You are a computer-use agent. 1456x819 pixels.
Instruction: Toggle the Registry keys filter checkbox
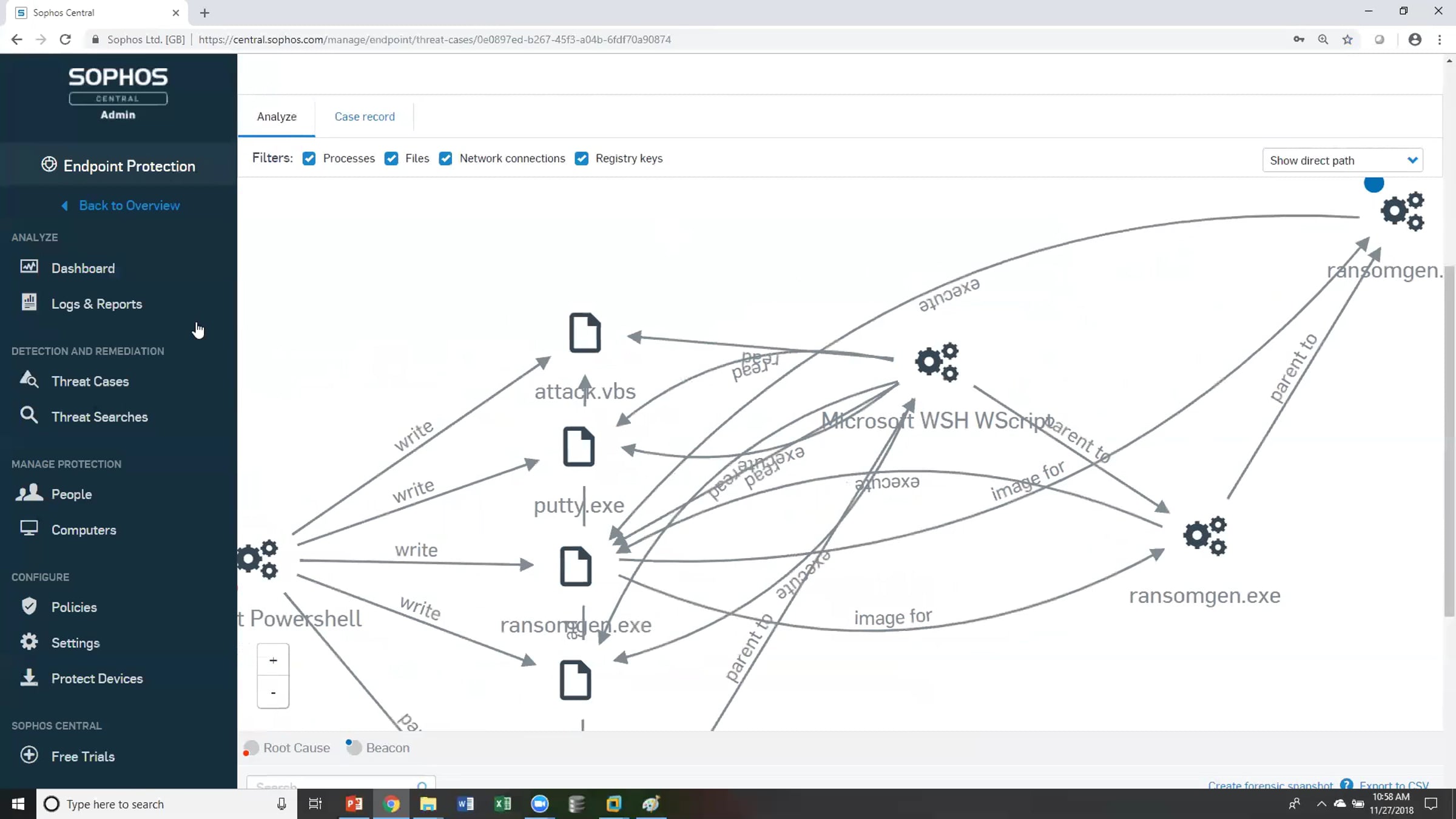pos(581,159)
